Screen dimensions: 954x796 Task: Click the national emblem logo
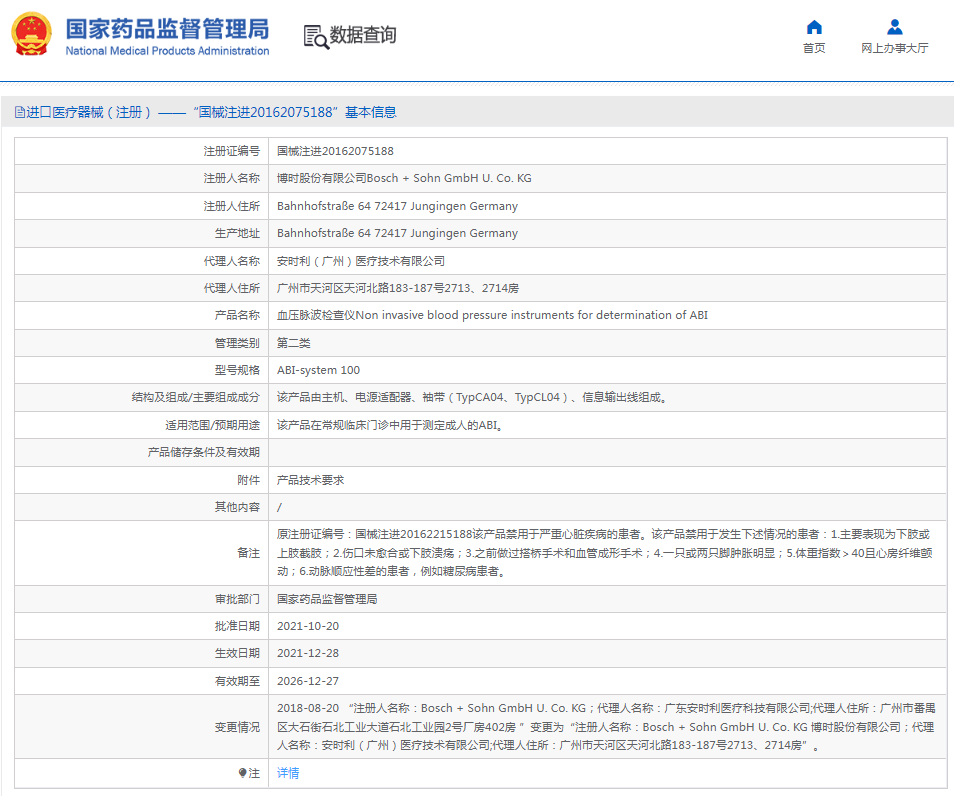pyautogui.click(x=31, y=35)
